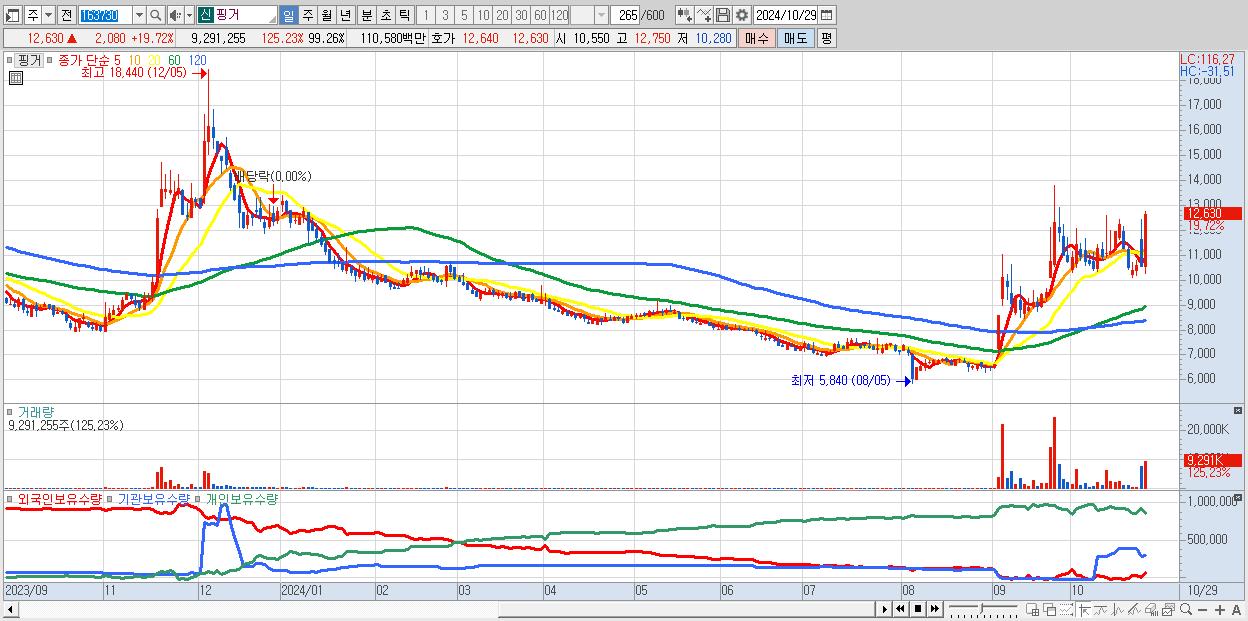Screen dimensions: 1248x621
Task: Click the stock code input 163730
Action: click(x=105, y=15)
